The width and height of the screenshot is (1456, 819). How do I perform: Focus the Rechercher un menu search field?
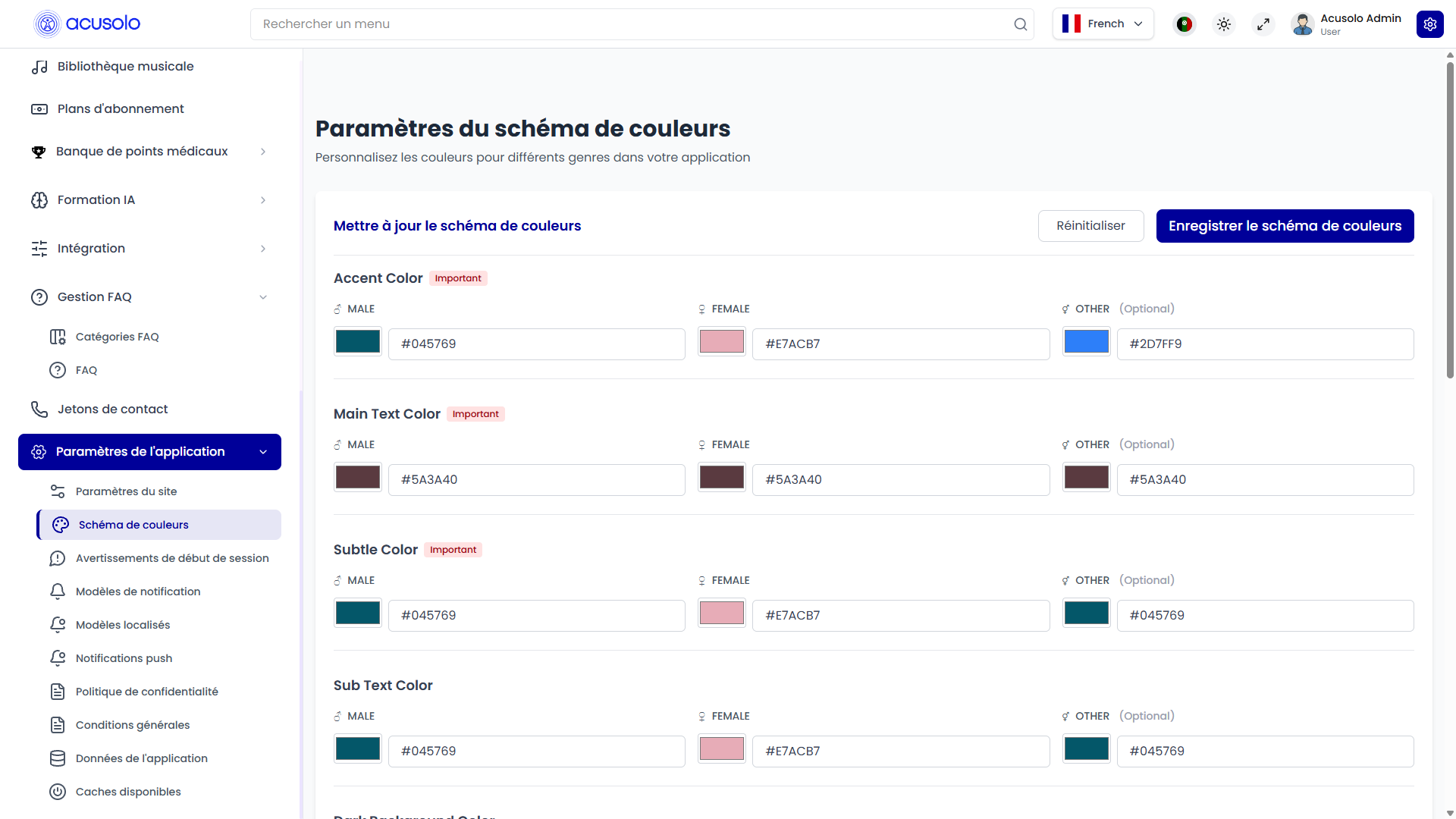pos(642,24)
